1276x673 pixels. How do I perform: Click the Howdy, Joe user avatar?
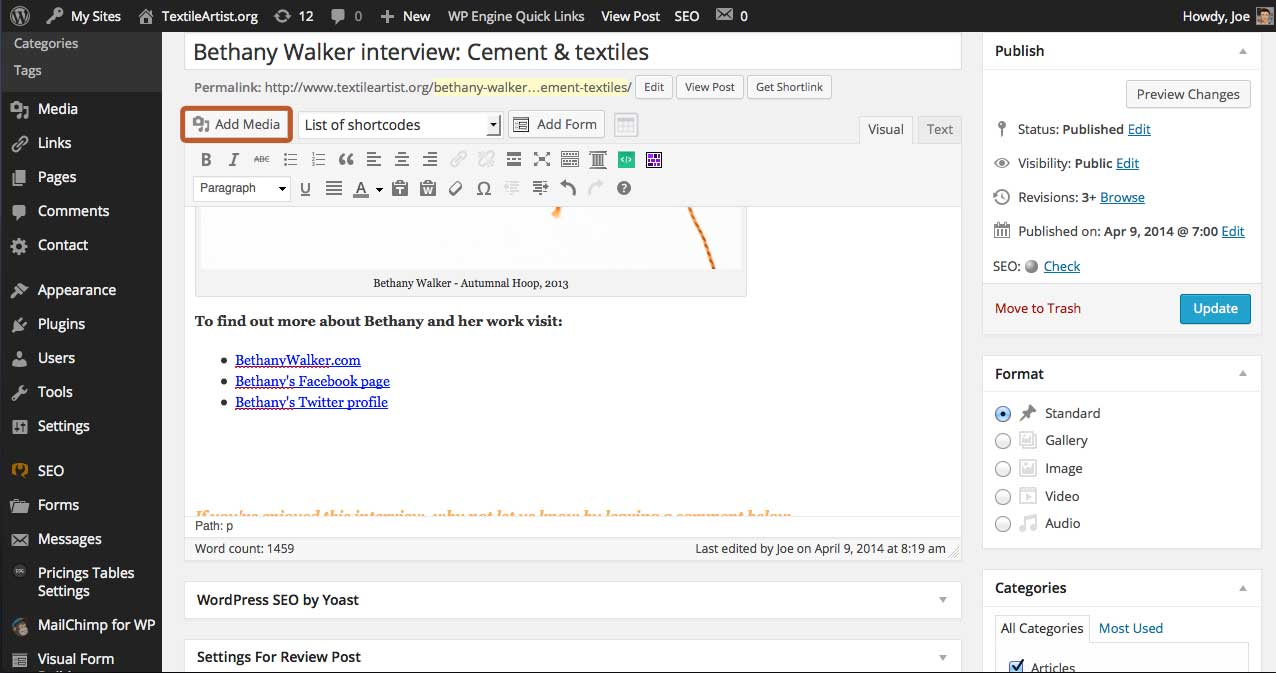point(1264,16)
